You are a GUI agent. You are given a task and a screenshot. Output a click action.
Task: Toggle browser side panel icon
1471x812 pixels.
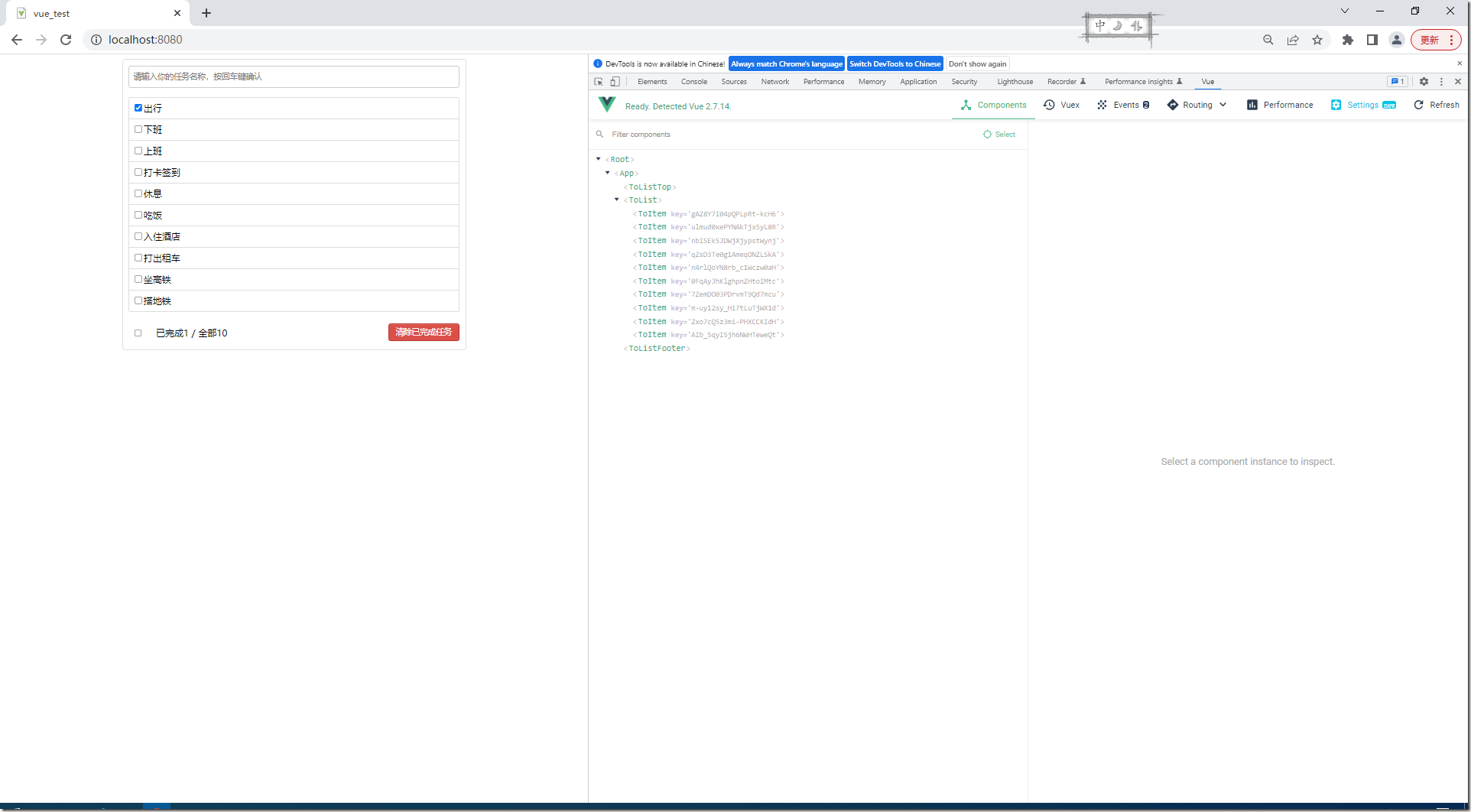click(x=1372, y=40)
